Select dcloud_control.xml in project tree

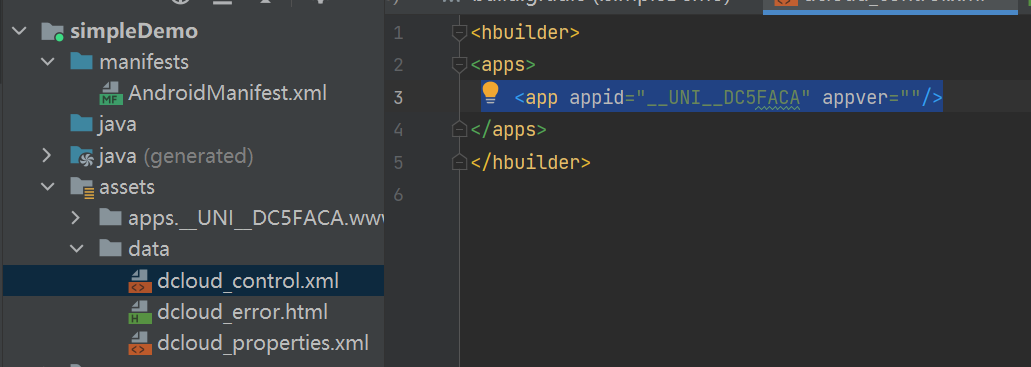(247, 281)
